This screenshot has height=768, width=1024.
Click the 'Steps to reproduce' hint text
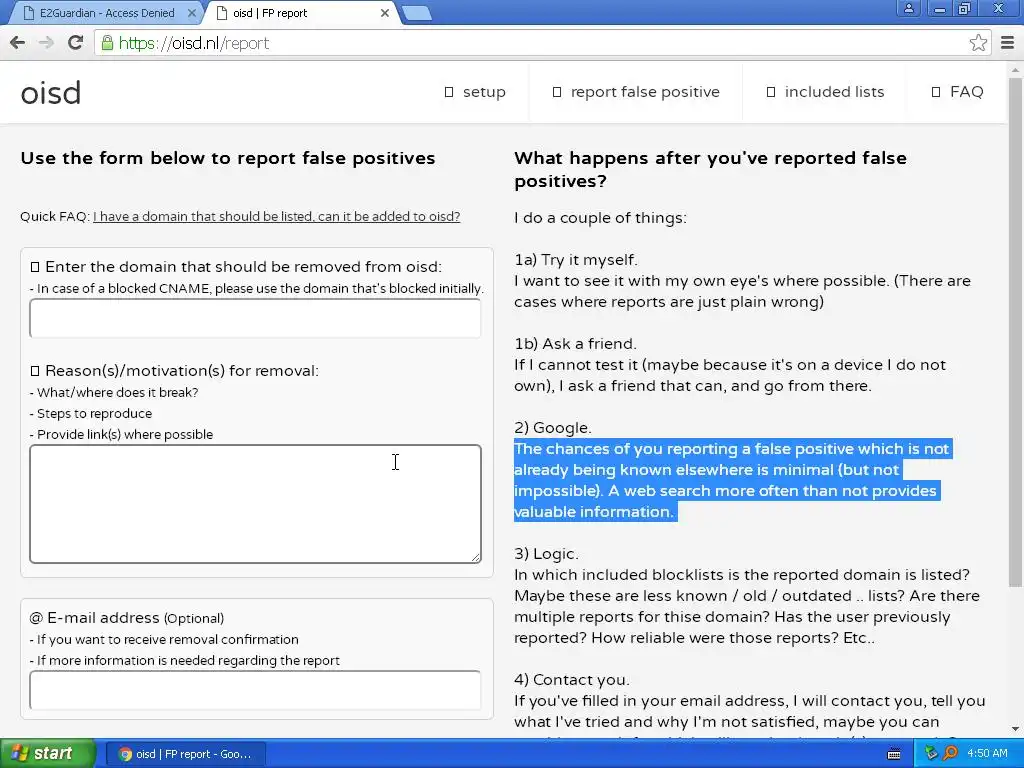click(x=91, y=413)
